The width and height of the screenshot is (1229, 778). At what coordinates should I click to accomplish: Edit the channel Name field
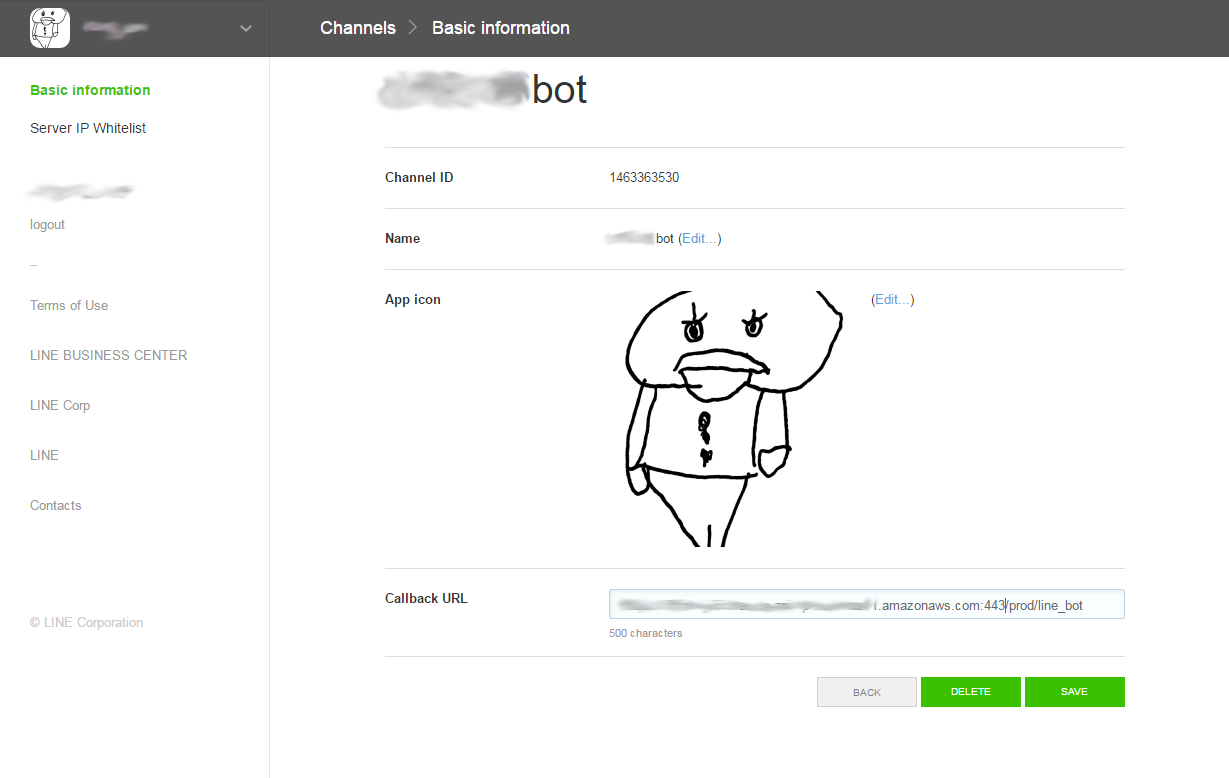(x=699, y=238)
